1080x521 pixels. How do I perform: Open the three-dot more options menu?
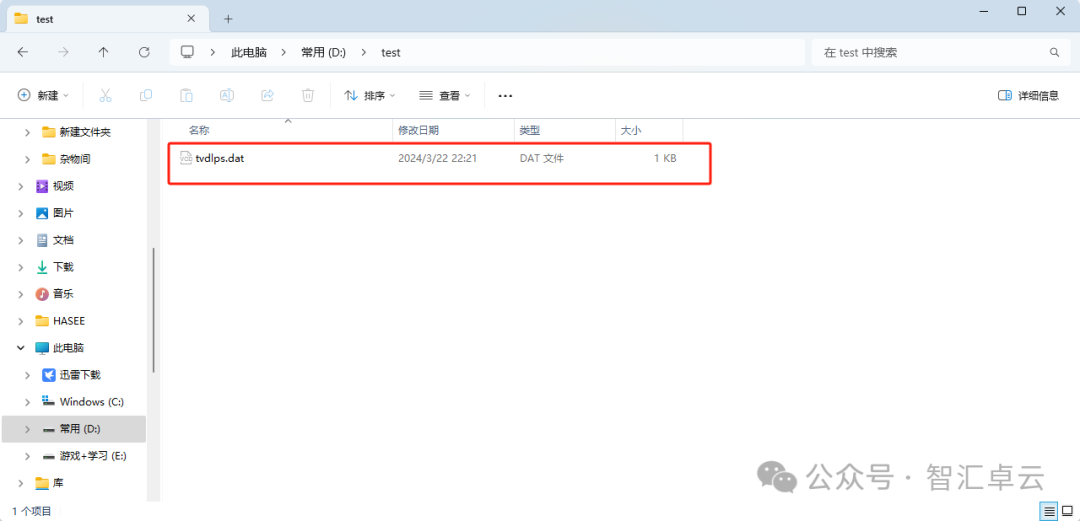(505, 95)
